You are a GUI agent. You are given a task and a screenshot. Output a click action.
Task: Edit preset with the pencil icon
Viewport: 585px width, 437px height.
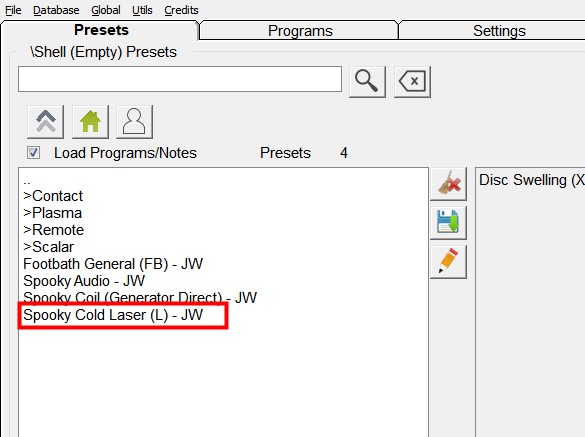[x=448, y=262]
